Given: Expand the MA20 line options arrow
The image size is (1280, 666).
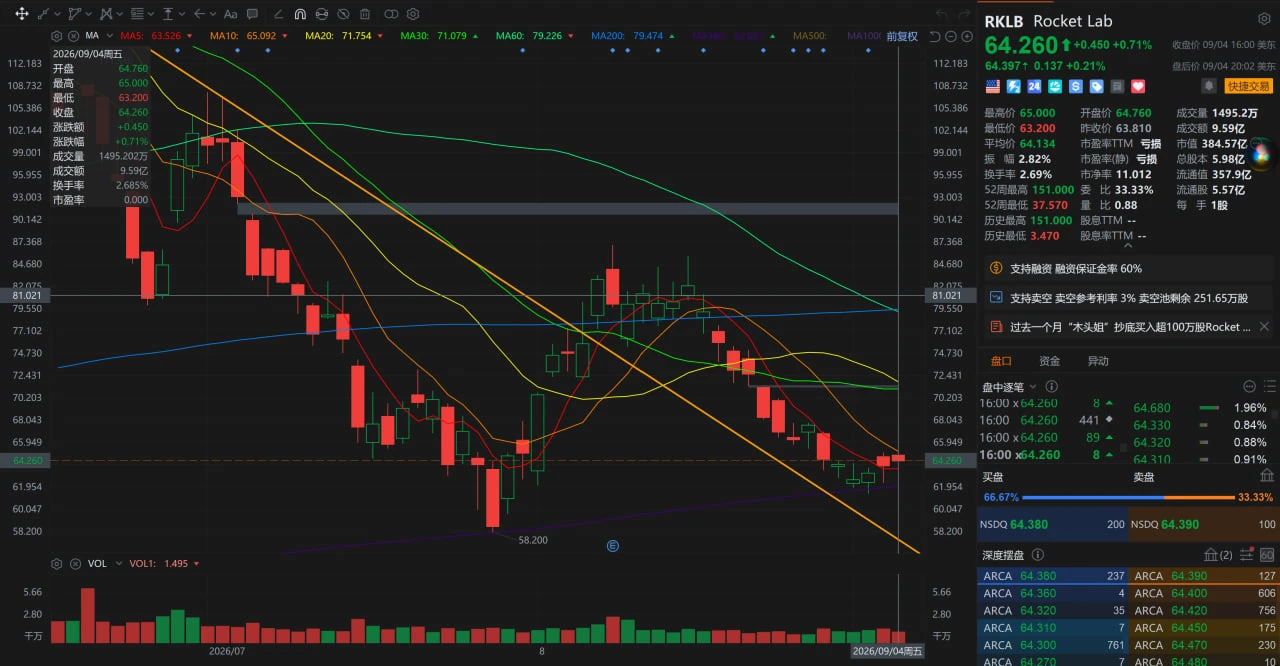Looking at the screenshot, I should click(x=380, y=36).
